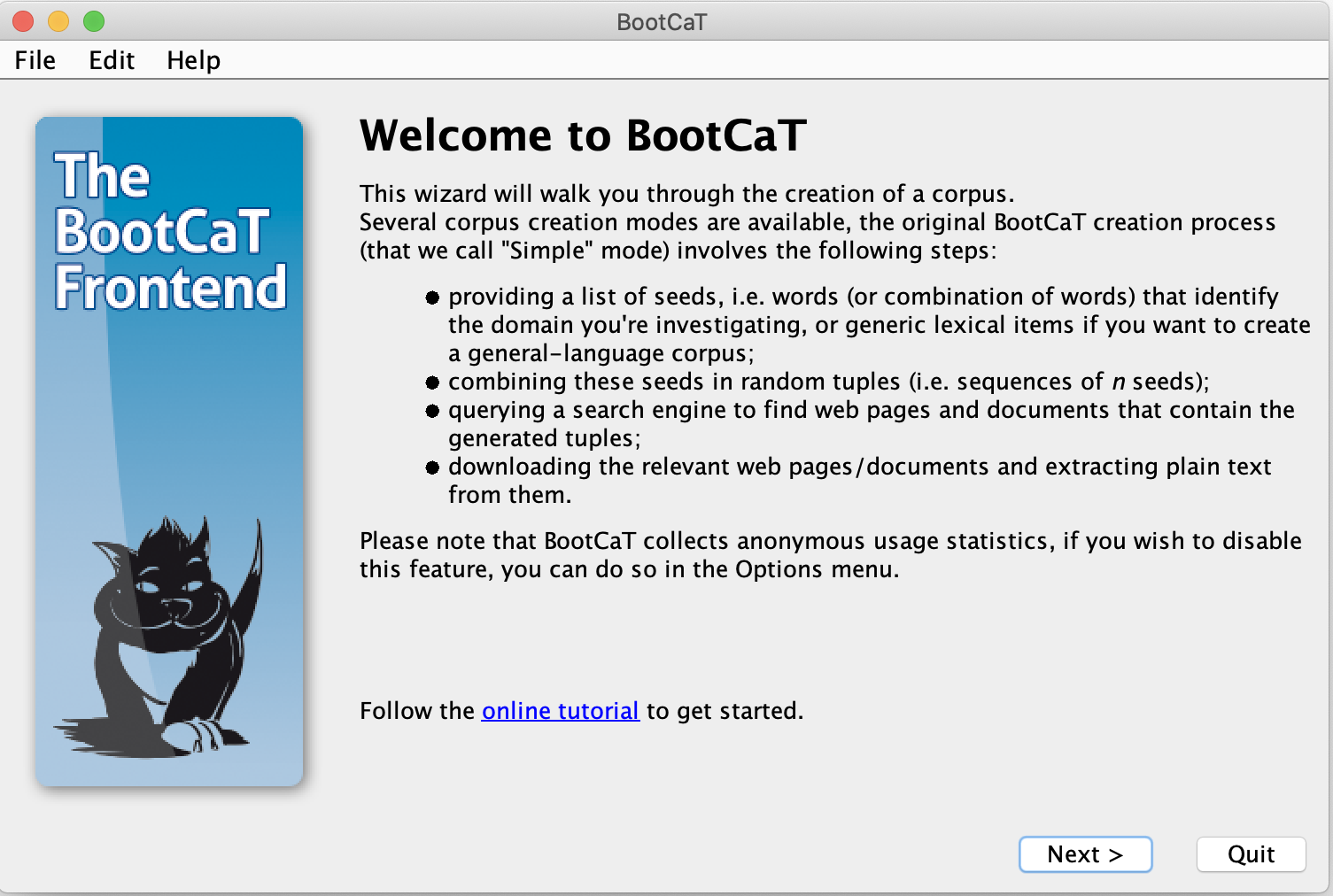Click the Quit button
1333x896 pixels.
point(1251,854)
